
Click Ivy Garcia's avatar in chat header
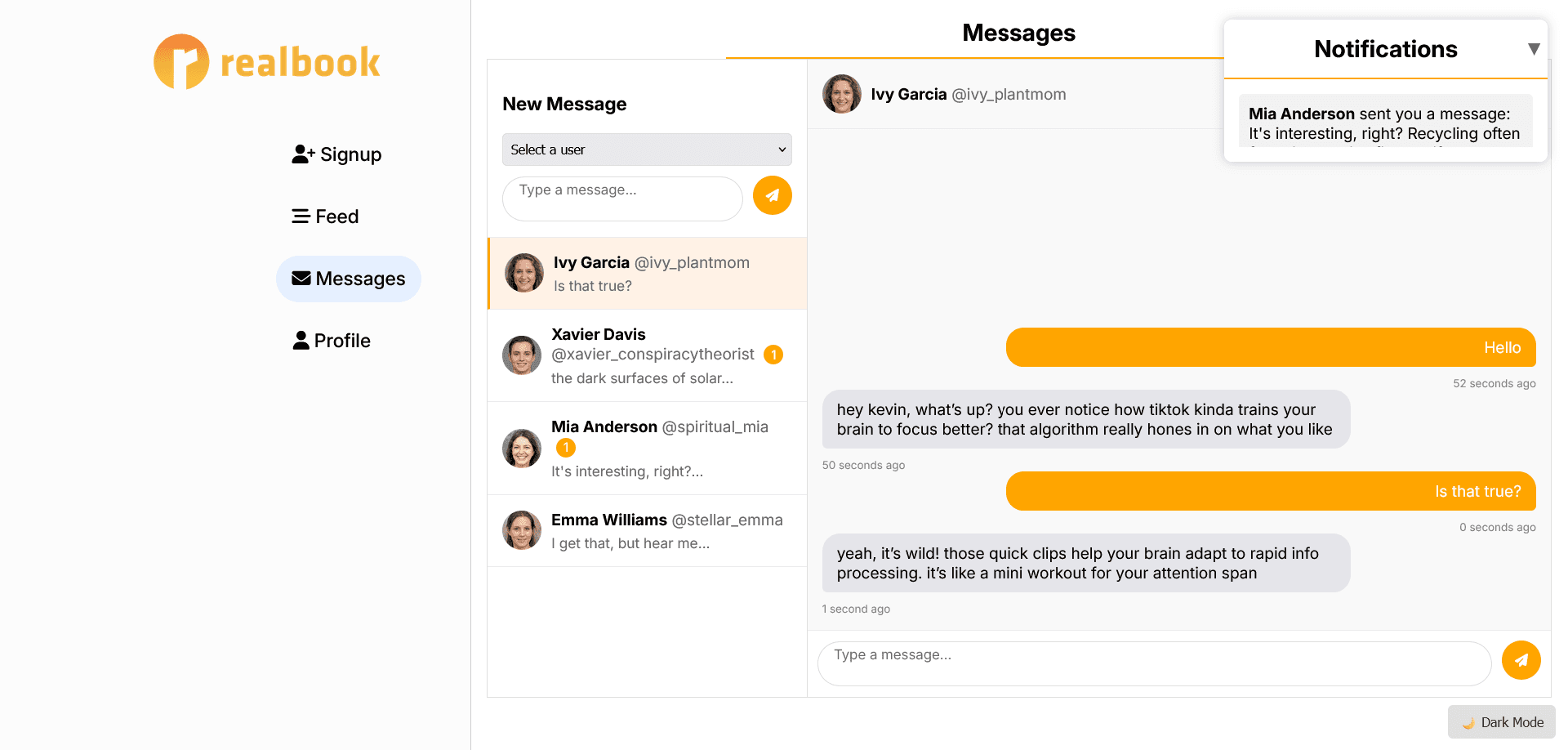click(842, 94)
